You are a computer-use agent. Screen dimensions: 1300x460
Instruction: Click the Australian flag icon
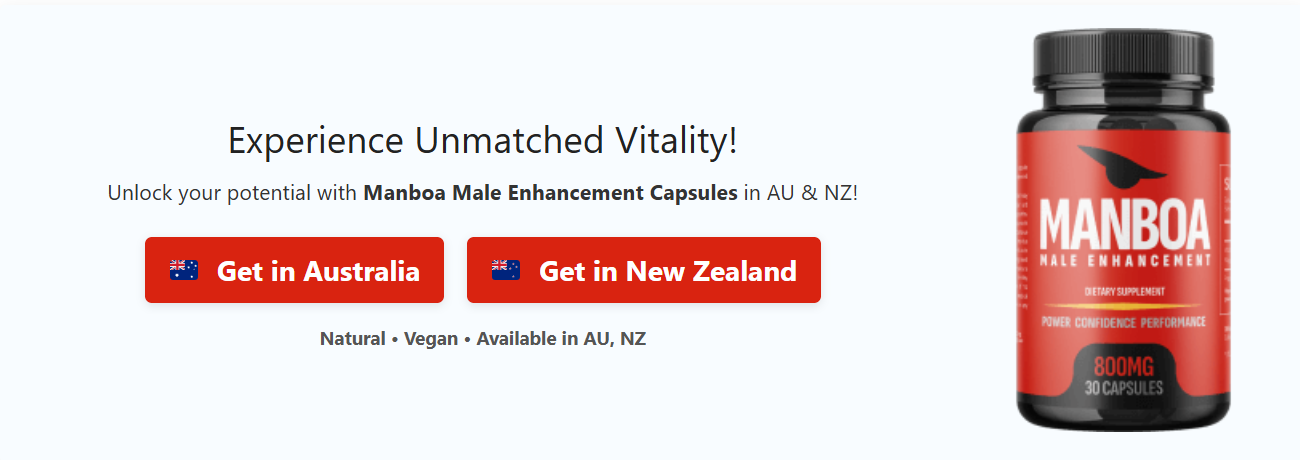(x=184, y=270)
